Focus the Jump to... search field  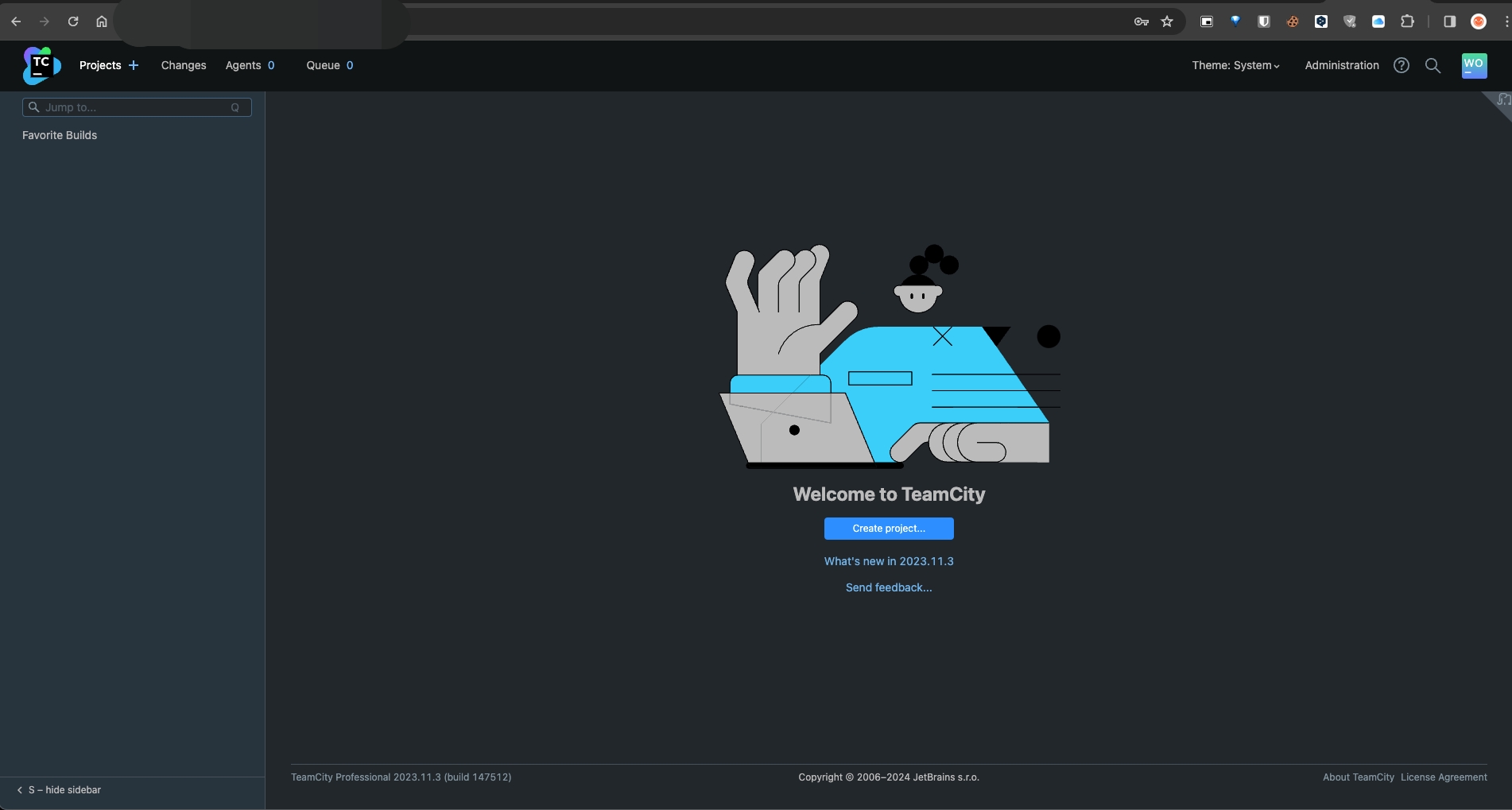coord(137,107)
